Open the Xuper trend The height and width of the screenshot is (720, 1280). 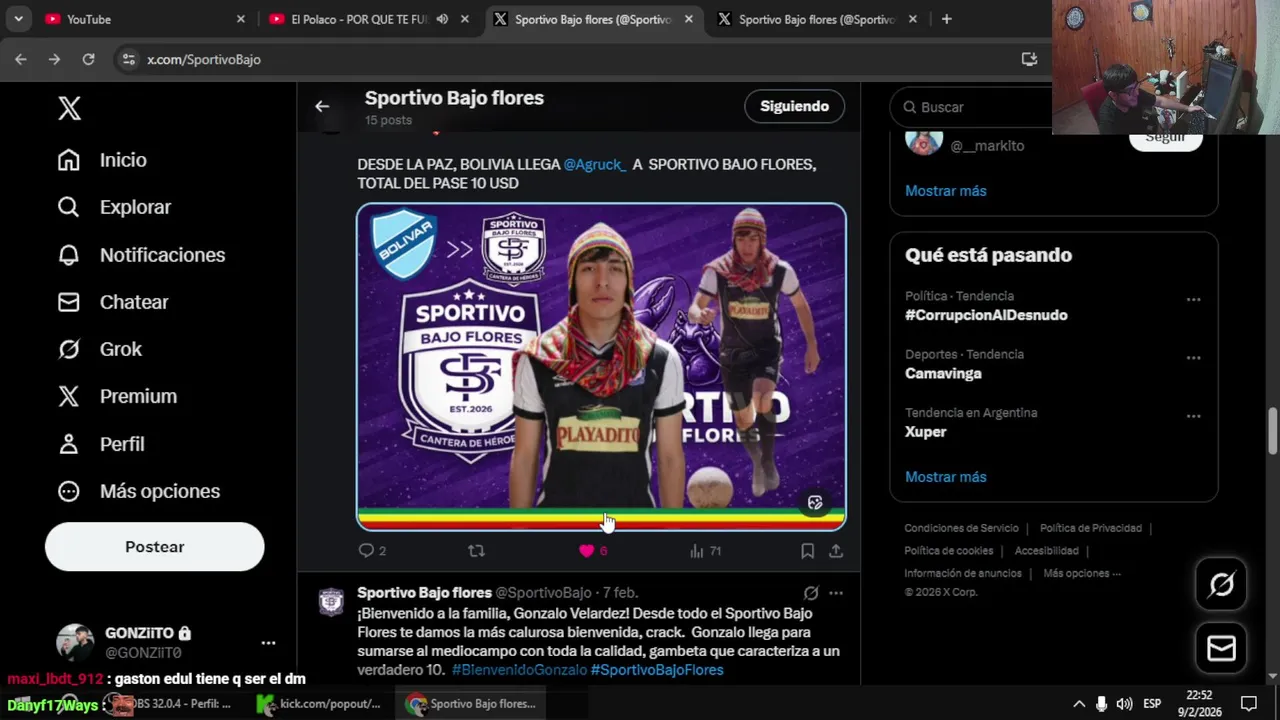tap(925, 432)
